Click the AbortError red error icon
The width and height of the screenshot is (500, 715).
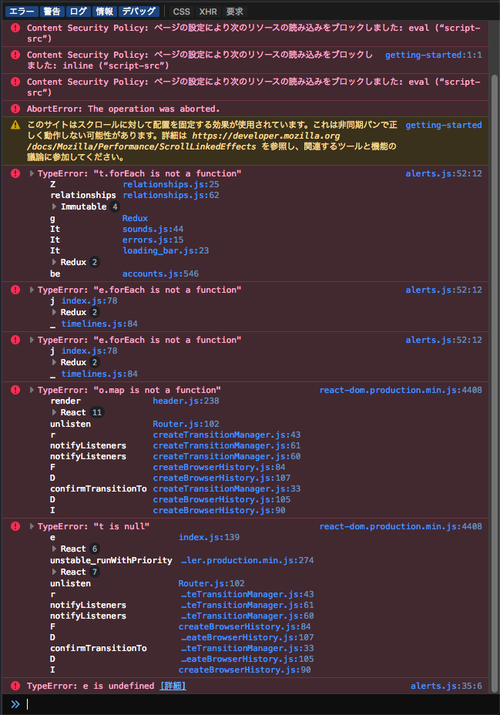(x=15, y=109)
